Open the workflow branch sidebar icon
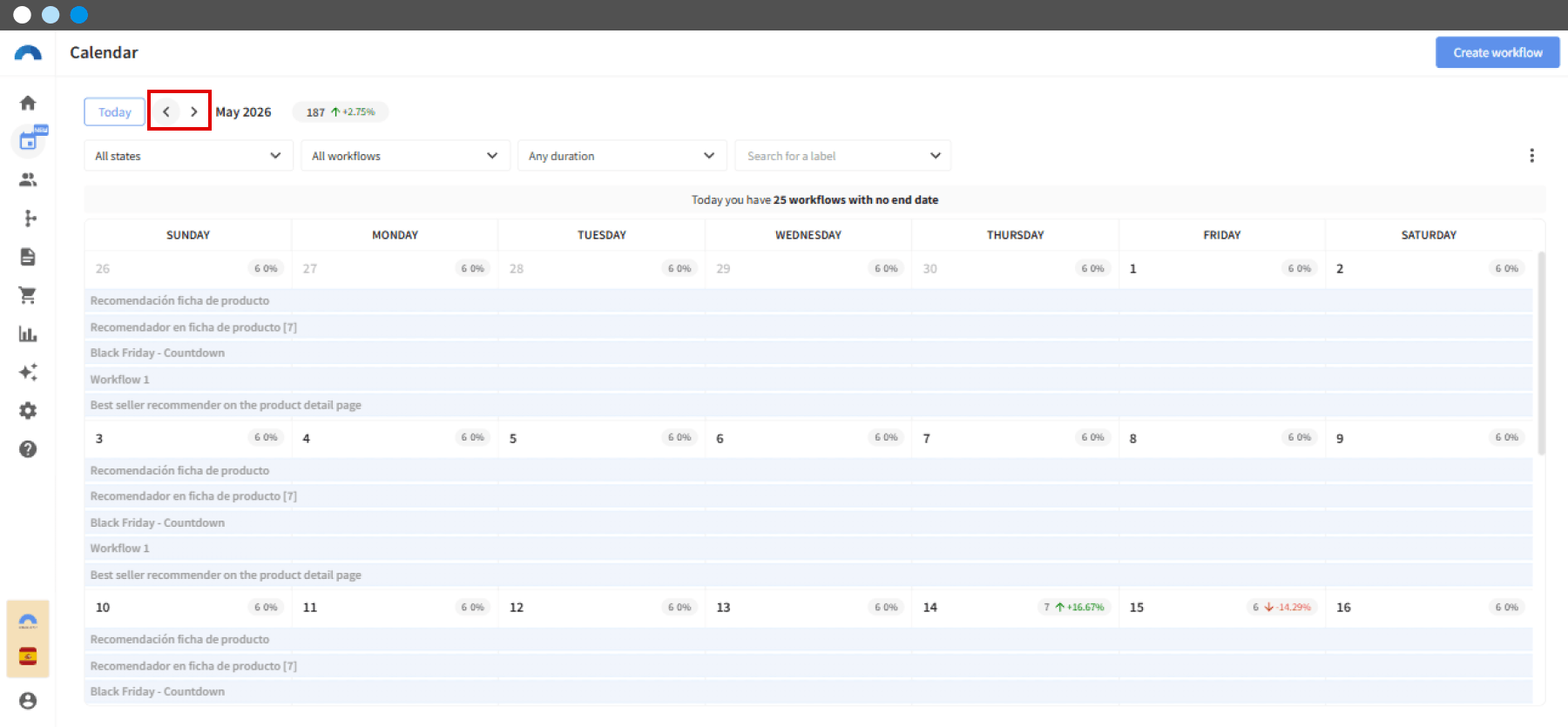The height and width of the screenshot is (727, 1568). (28, 218)
